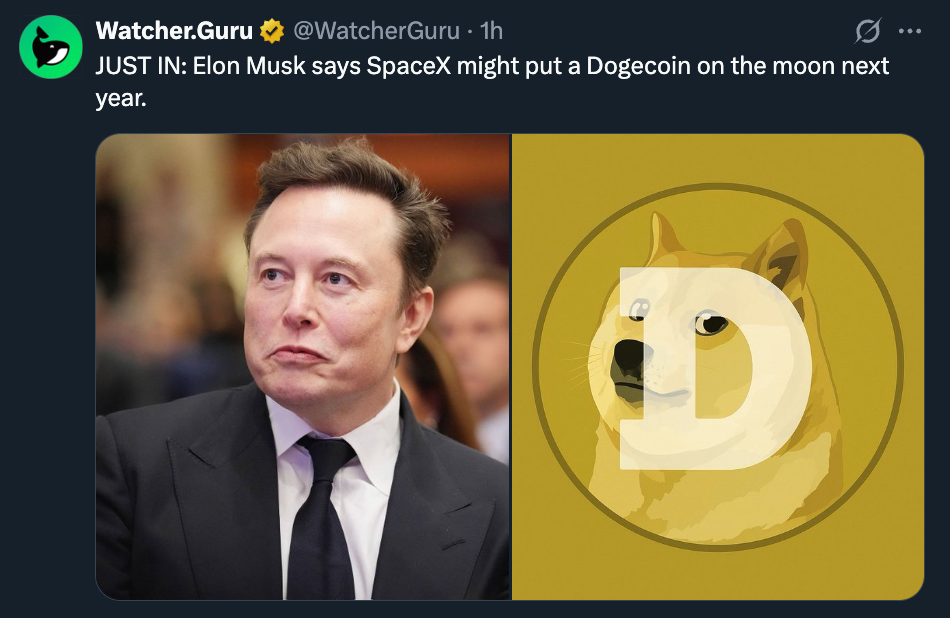Open the three-dot more options menu

909,31
